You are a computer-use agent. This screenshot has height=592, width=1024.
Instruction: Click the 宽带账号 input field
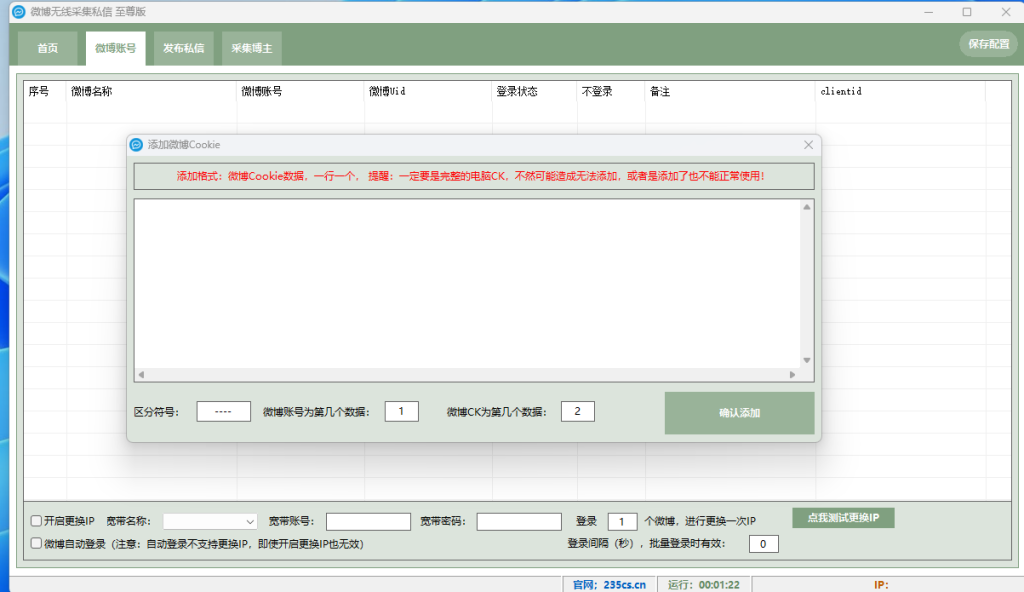point(368,521)
